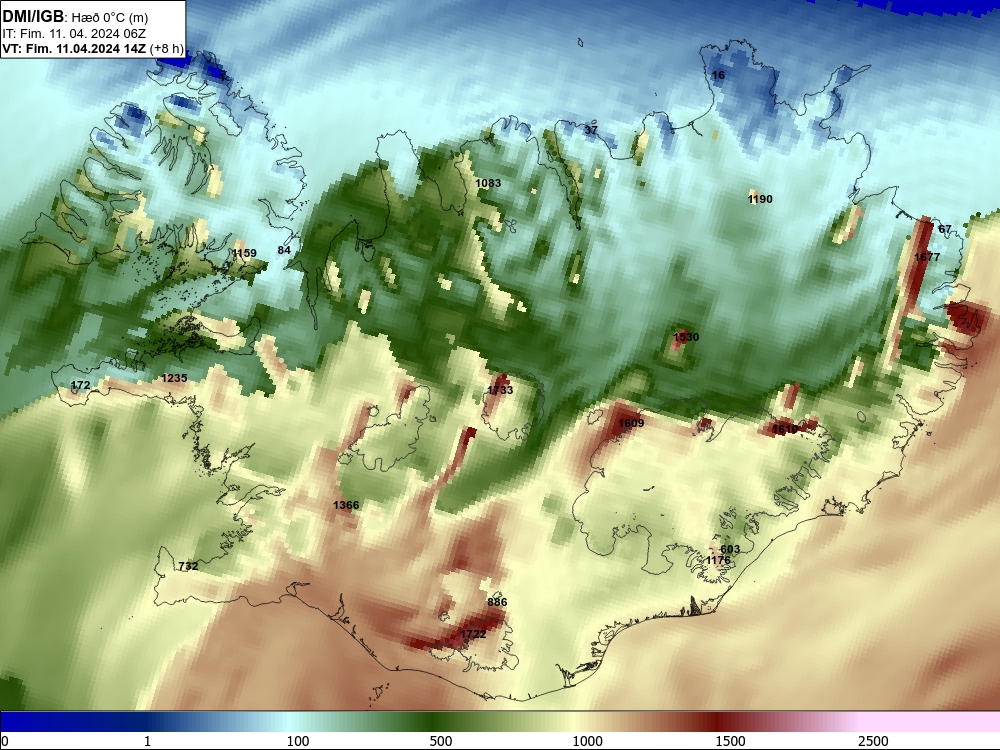Click the map value 67
Screen dimensions: 1000x750
coord(945,230)
